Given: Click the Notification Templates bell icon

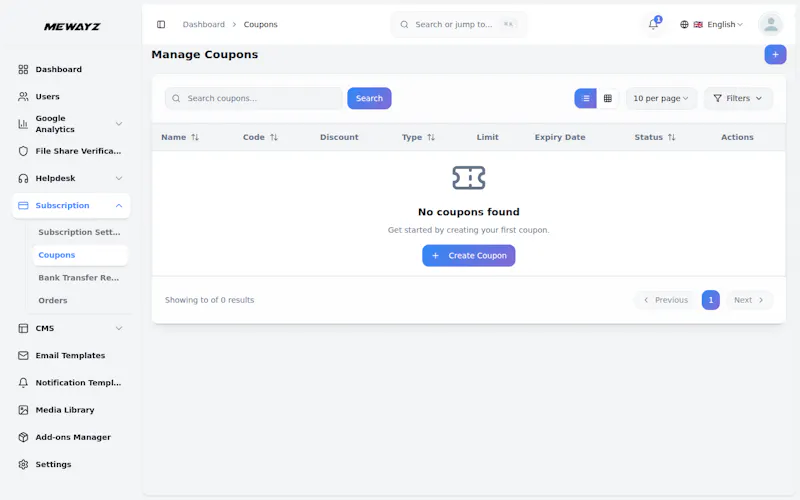Looking at the screenshot, I should (23, 383).
